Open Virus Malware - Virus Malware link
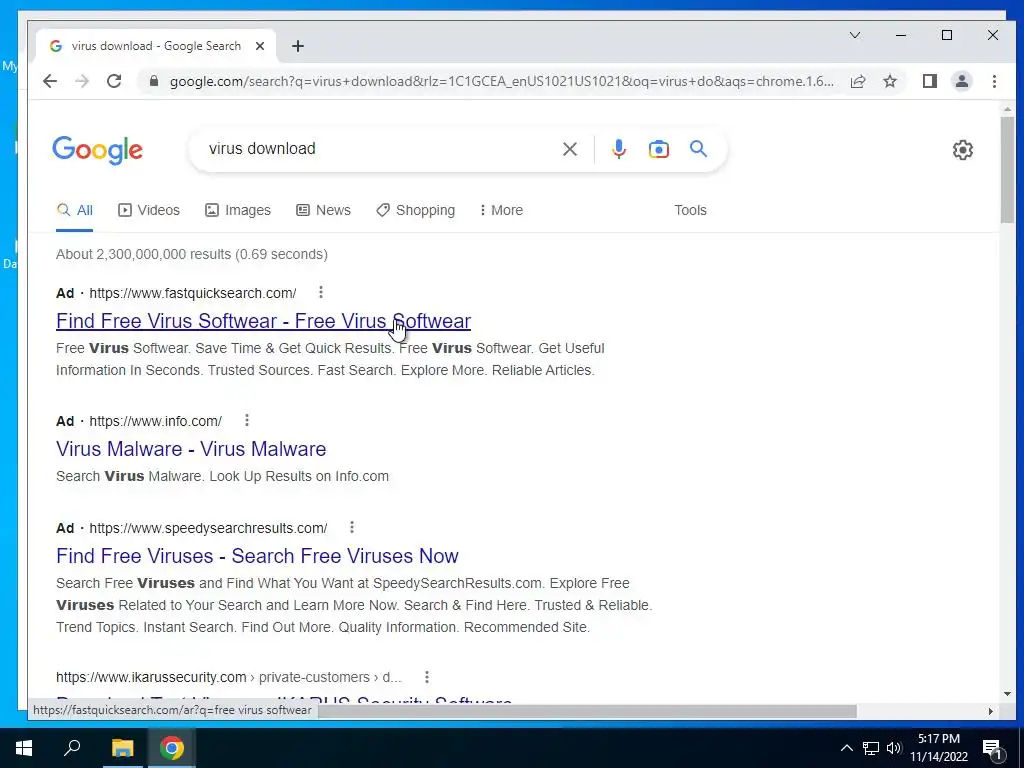Viewport: 1024px width, 768px height. tap(191, 449)
